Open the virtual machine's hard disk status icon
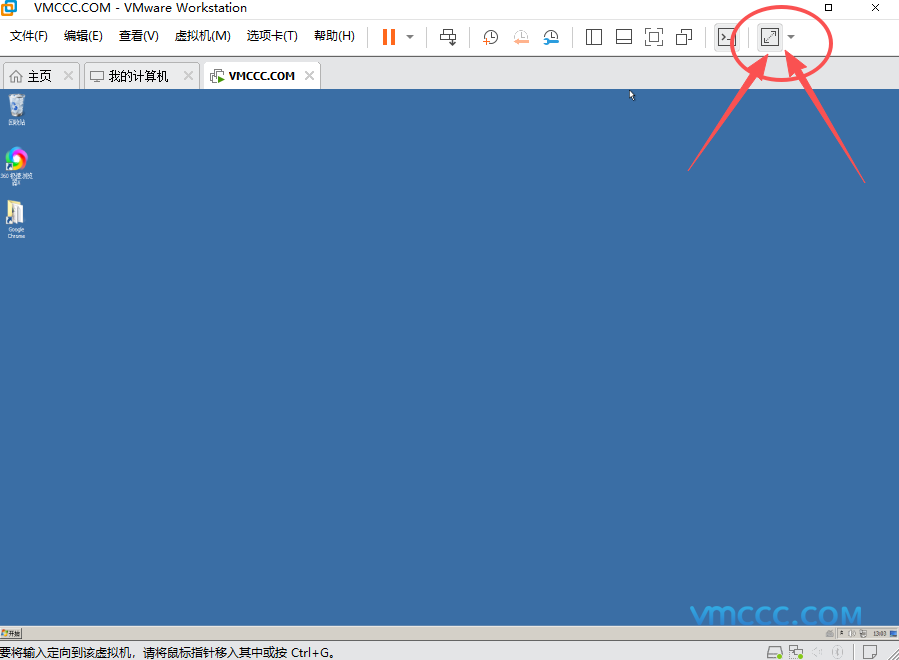The width and height of the screenshot is (899, 660). [774, 651]
